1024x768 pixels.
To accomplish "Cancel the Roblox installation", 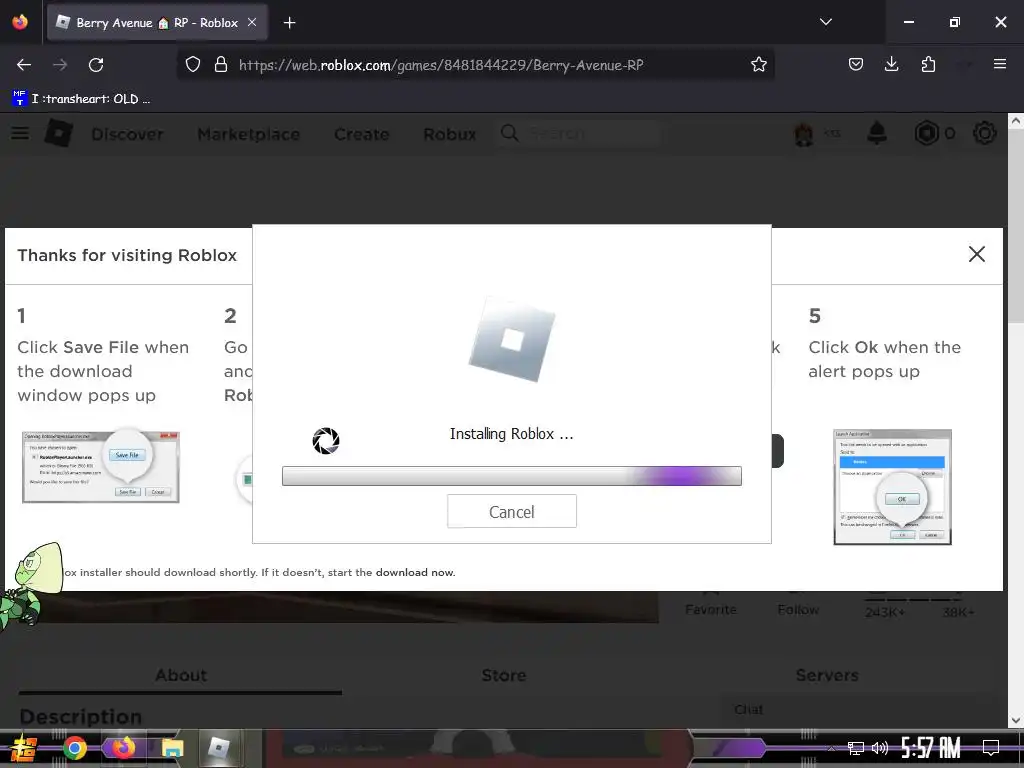I will [511, 511].
